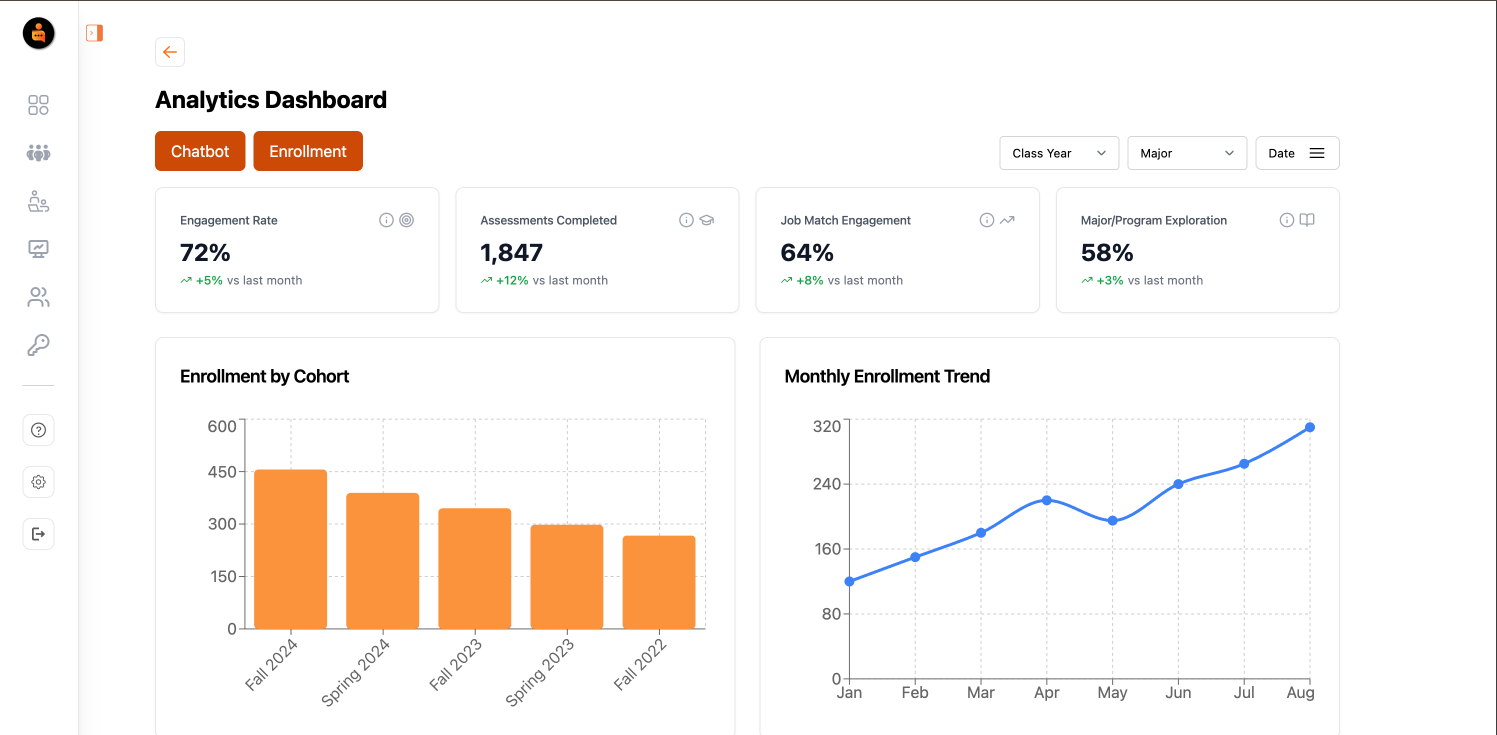The height and width of the screenshot is (735, 1497).
Task: Click the Job Match Engagement card label
Action: (846, 220)
